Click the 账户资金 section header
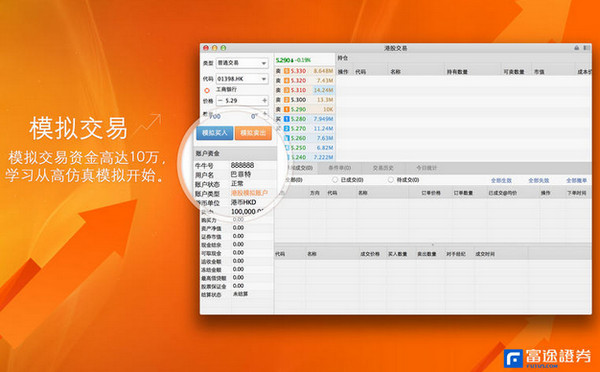Screen dimensions: 600x372 point(235,153)
